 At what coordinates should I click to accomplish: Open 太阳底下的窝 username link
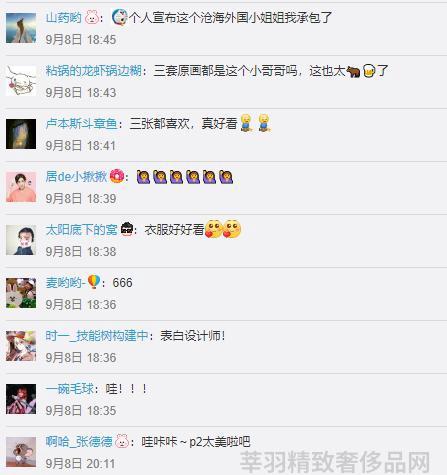(81, 230)
